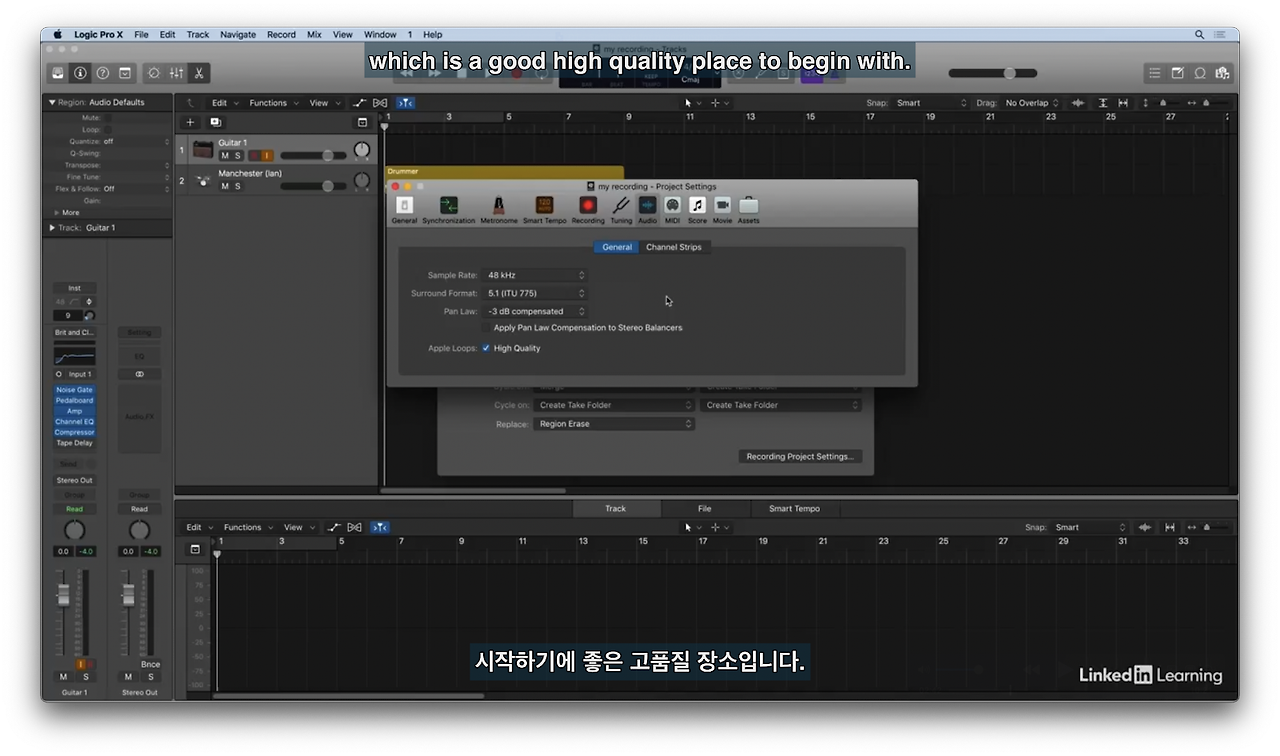Viewport: 1280px width, 756px height.
Task: Open the Sample Rate dropdown
Action: [x=536, y=275]
